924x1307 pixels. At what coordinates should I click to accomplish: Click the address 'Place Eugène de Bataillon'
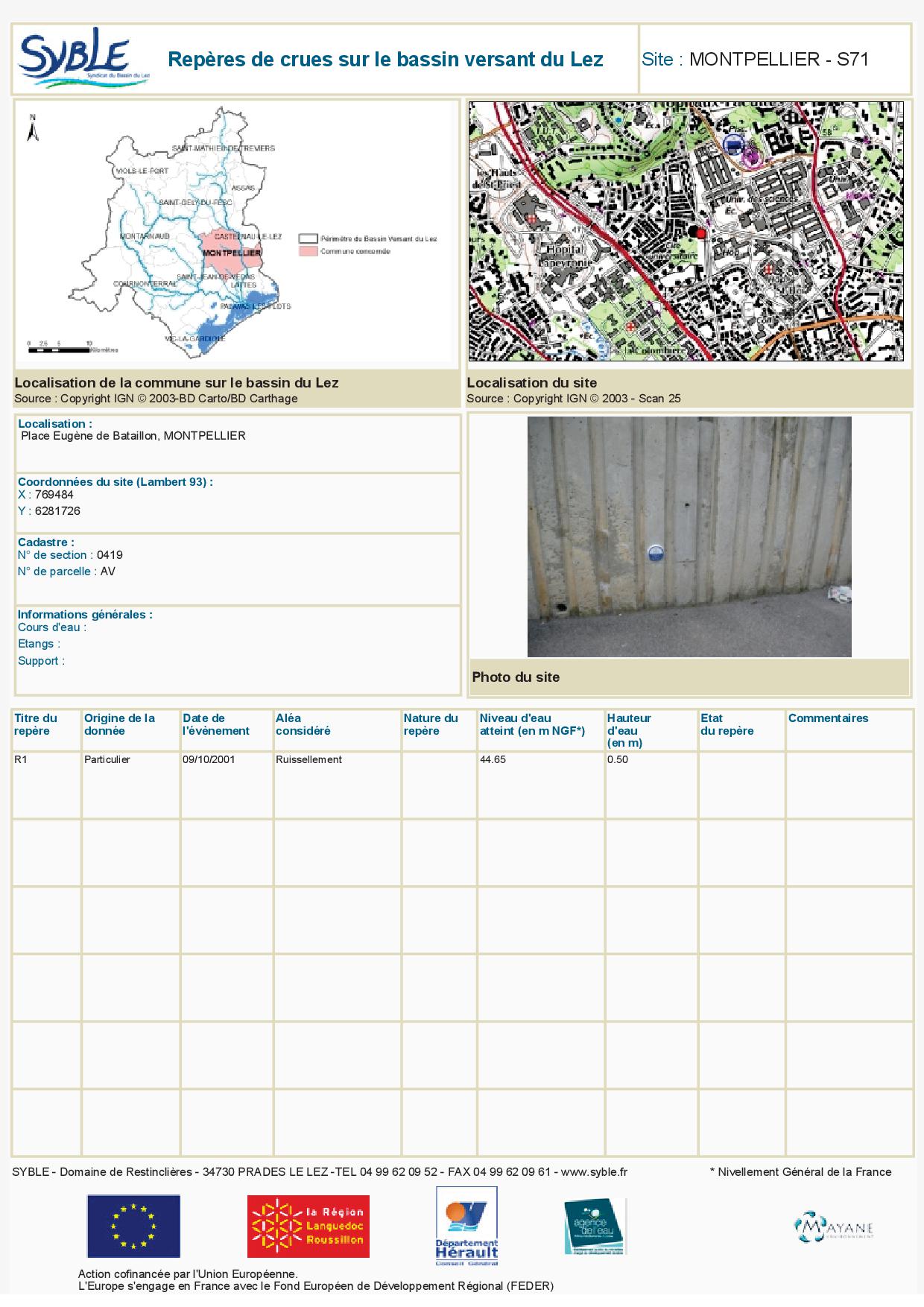(x=133, y=436)
